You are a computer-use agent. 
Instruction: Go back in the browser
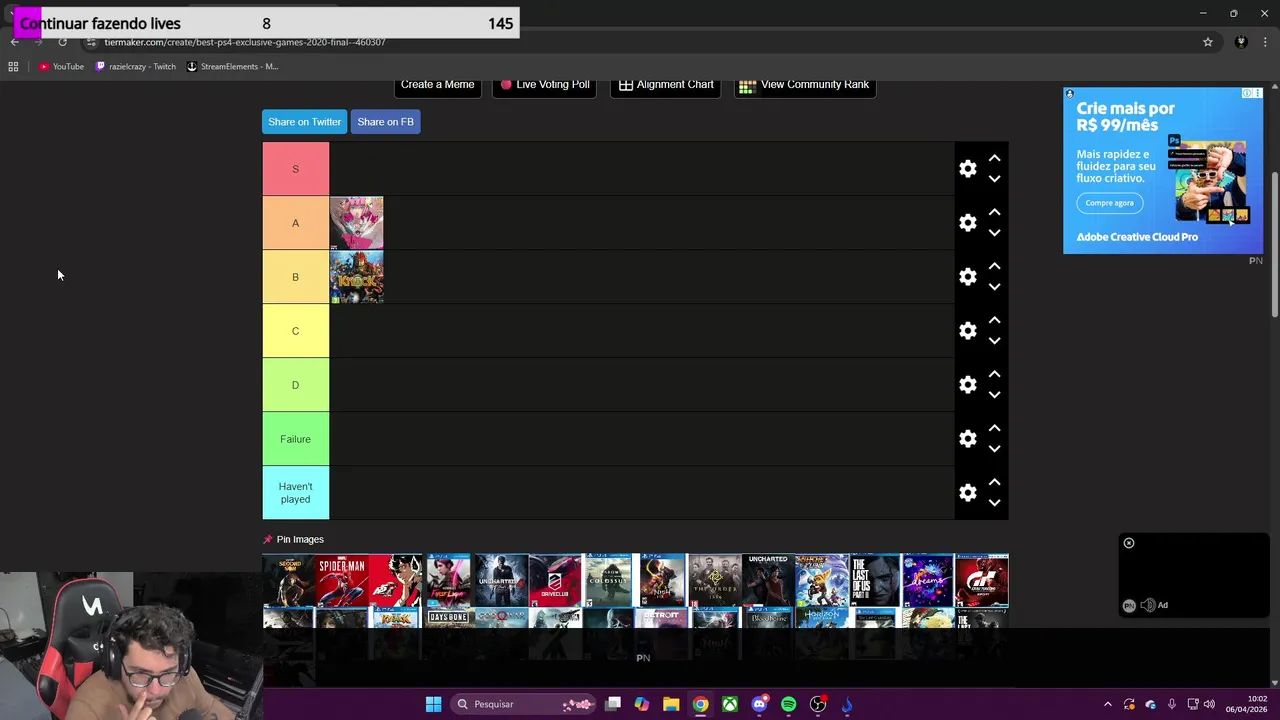click(14, 42)
